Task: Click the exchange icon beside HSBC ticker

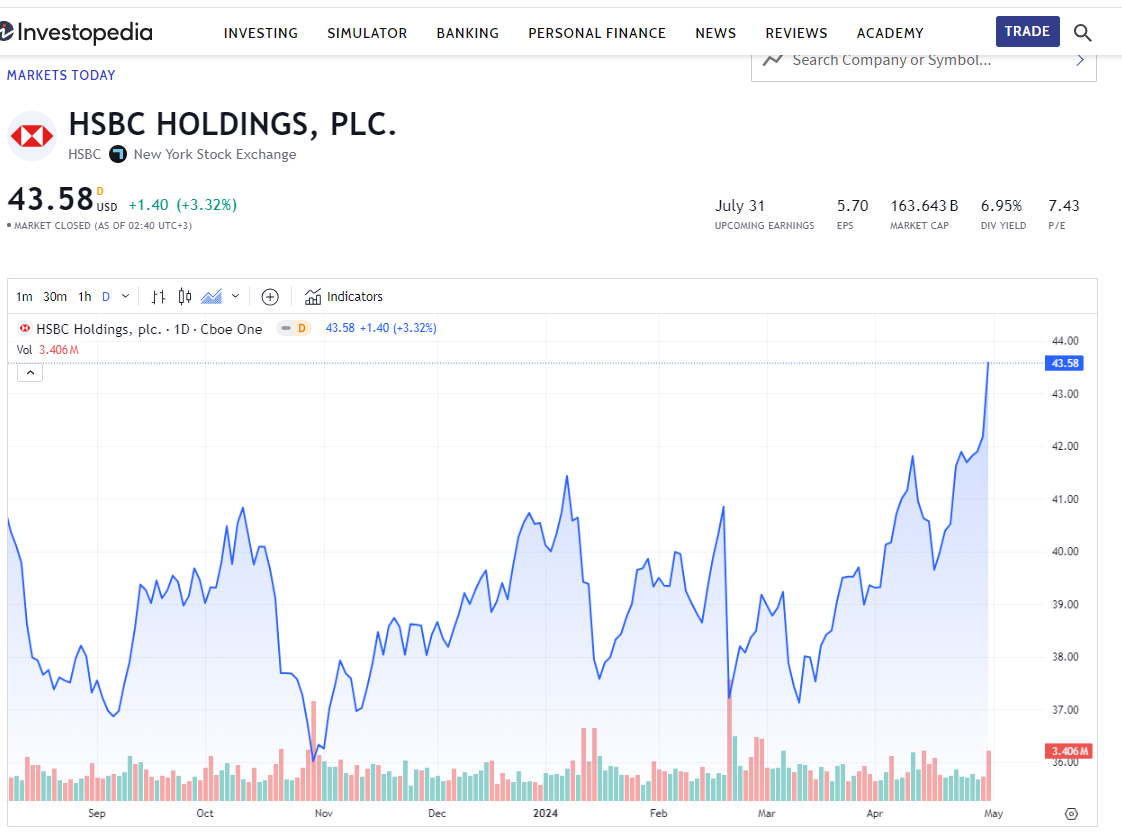Action: [x=118, y=154]
